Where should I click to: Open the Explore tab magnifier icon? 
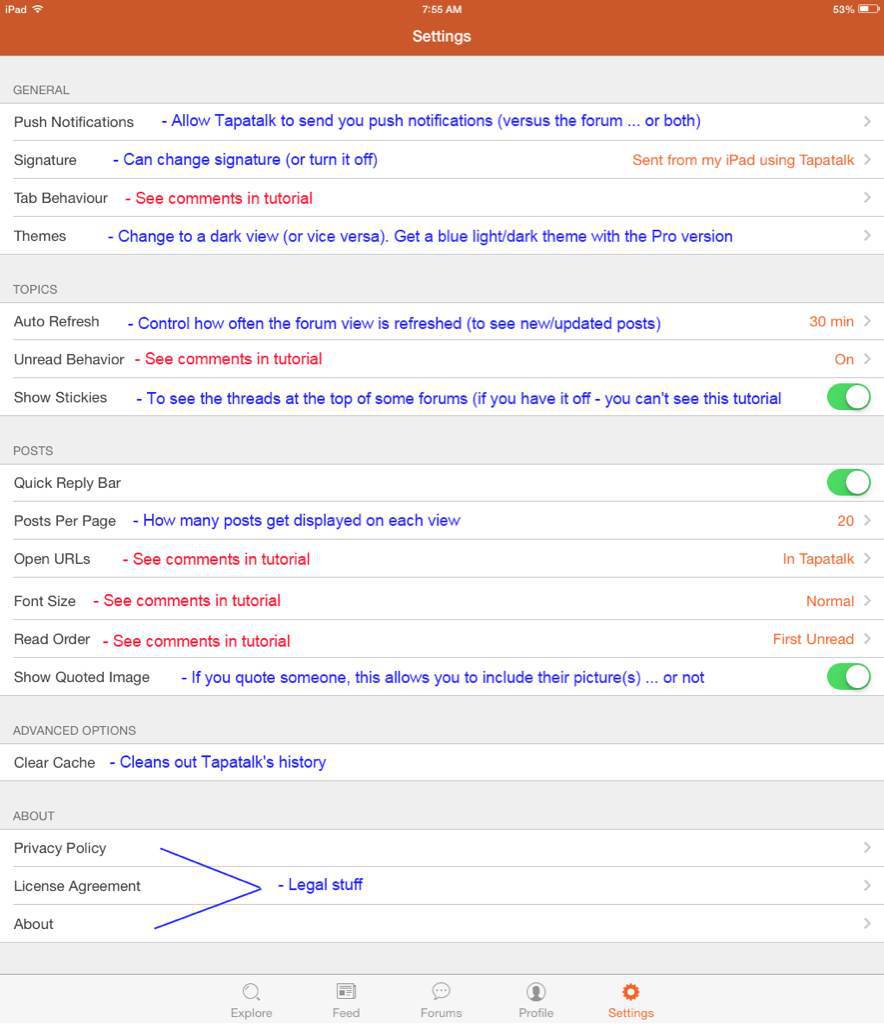(x=251, y=992)
